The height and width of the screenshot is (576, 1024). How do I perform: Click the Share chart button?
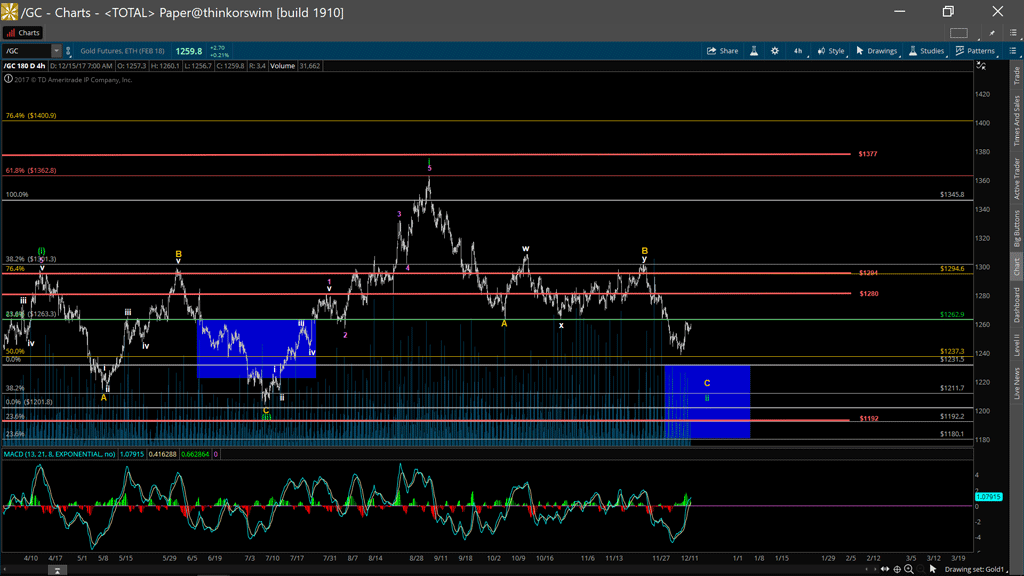[722, 51]
